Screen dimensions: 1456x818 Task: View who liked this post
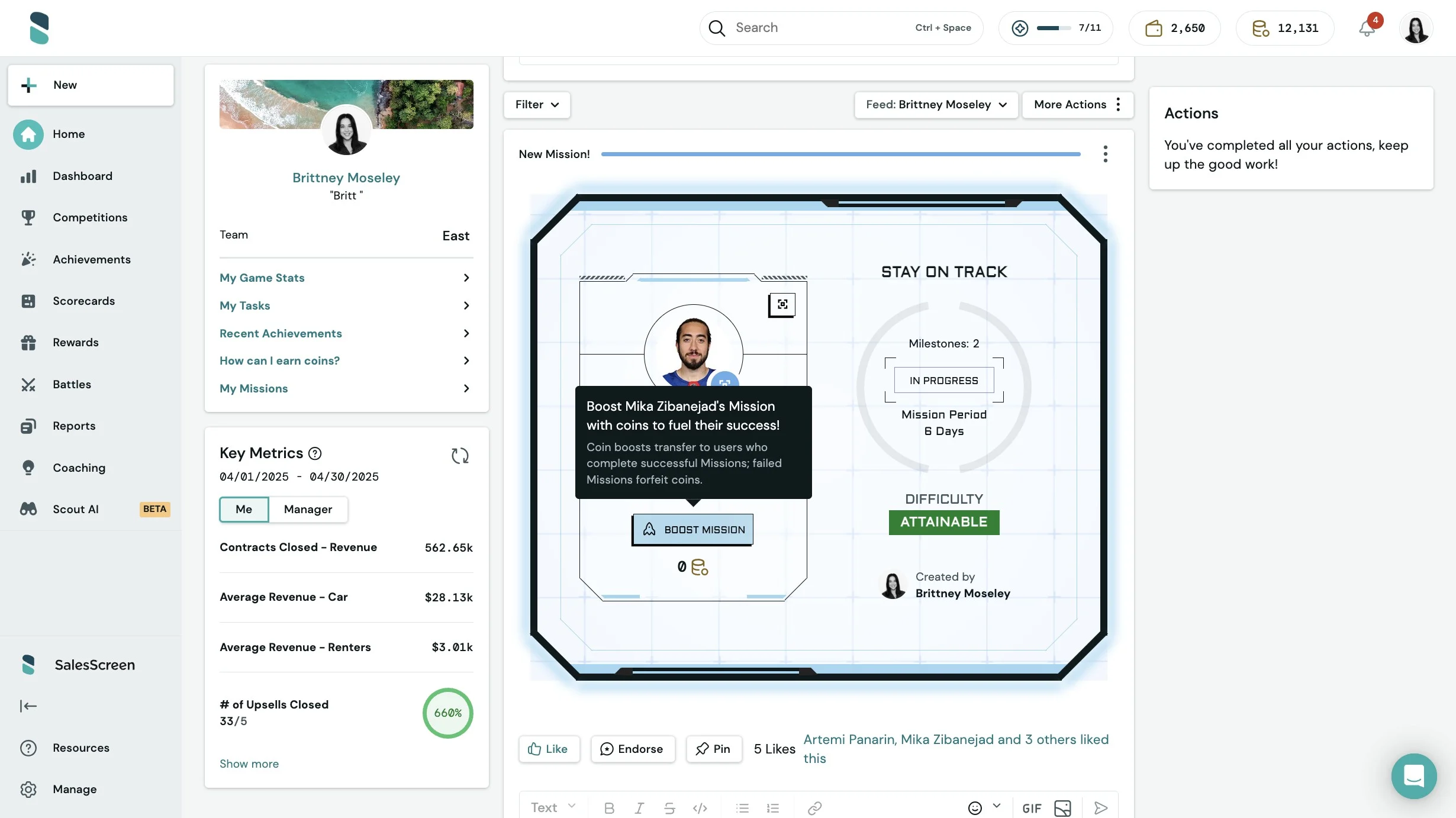(956, 749)
